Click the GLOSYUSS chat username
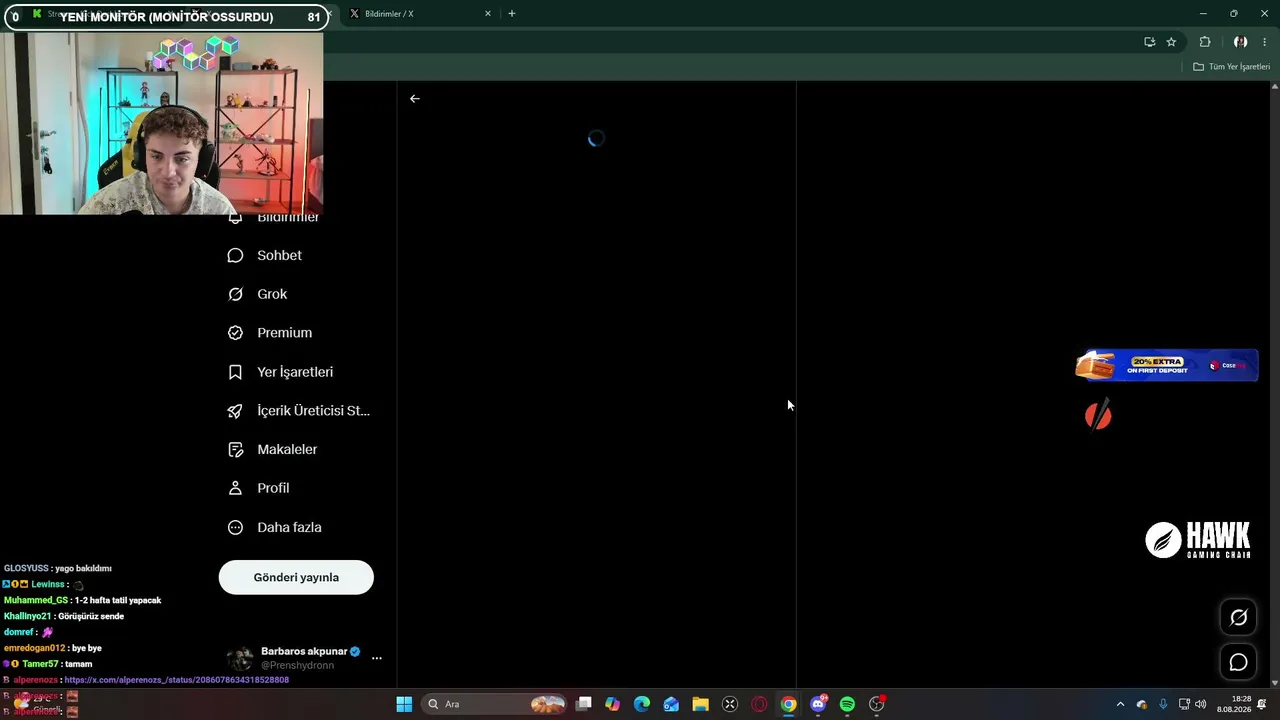This screenshot has width=1280, height=720. point(26,568)
